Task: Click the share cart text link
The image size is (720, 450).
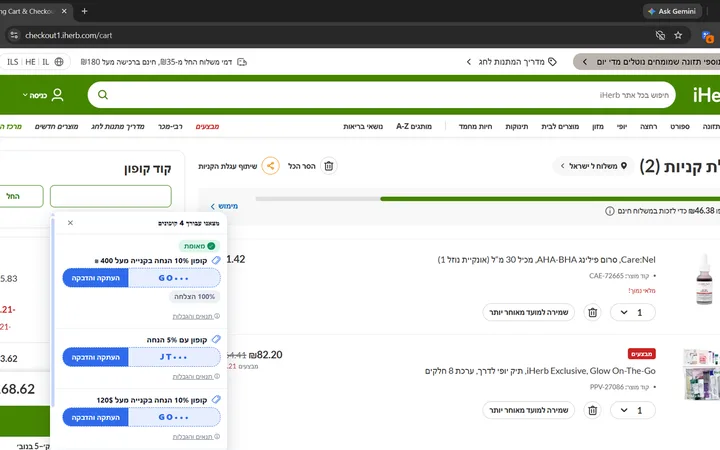Action: pos(228,166)
